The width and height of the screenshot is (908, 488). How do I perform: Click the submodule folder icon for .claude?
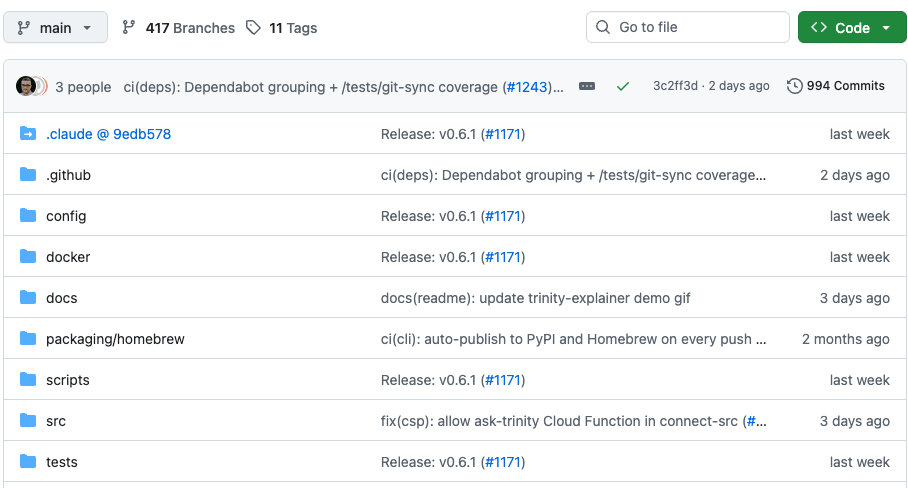(x=28, y=133)
